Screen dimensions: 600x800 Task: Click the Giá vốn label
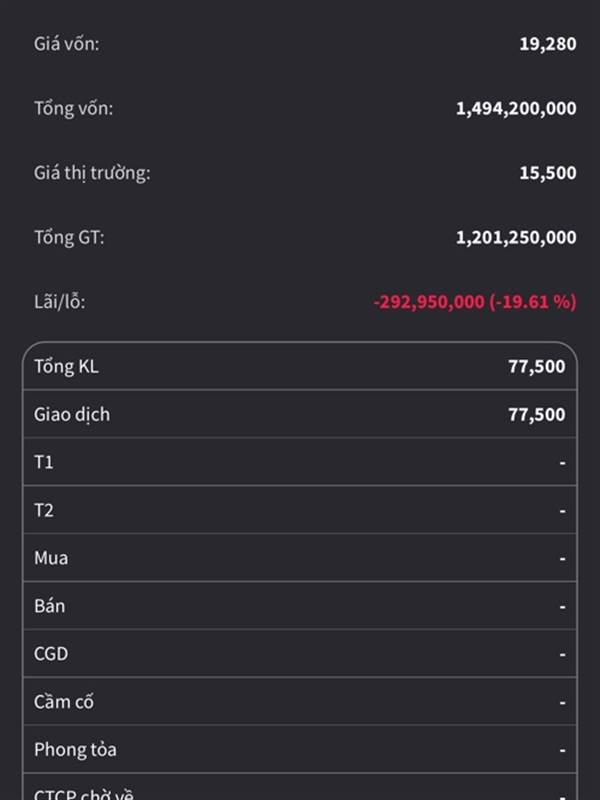point(66,44)
